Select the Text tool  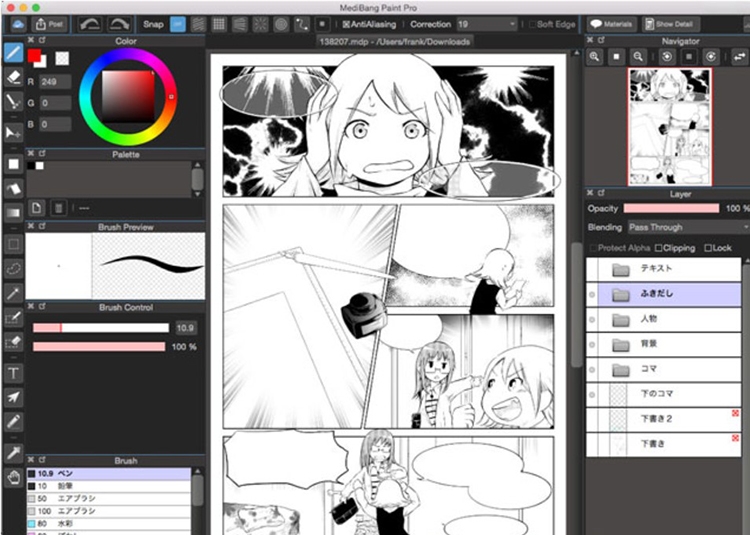(x=13, y=373)
